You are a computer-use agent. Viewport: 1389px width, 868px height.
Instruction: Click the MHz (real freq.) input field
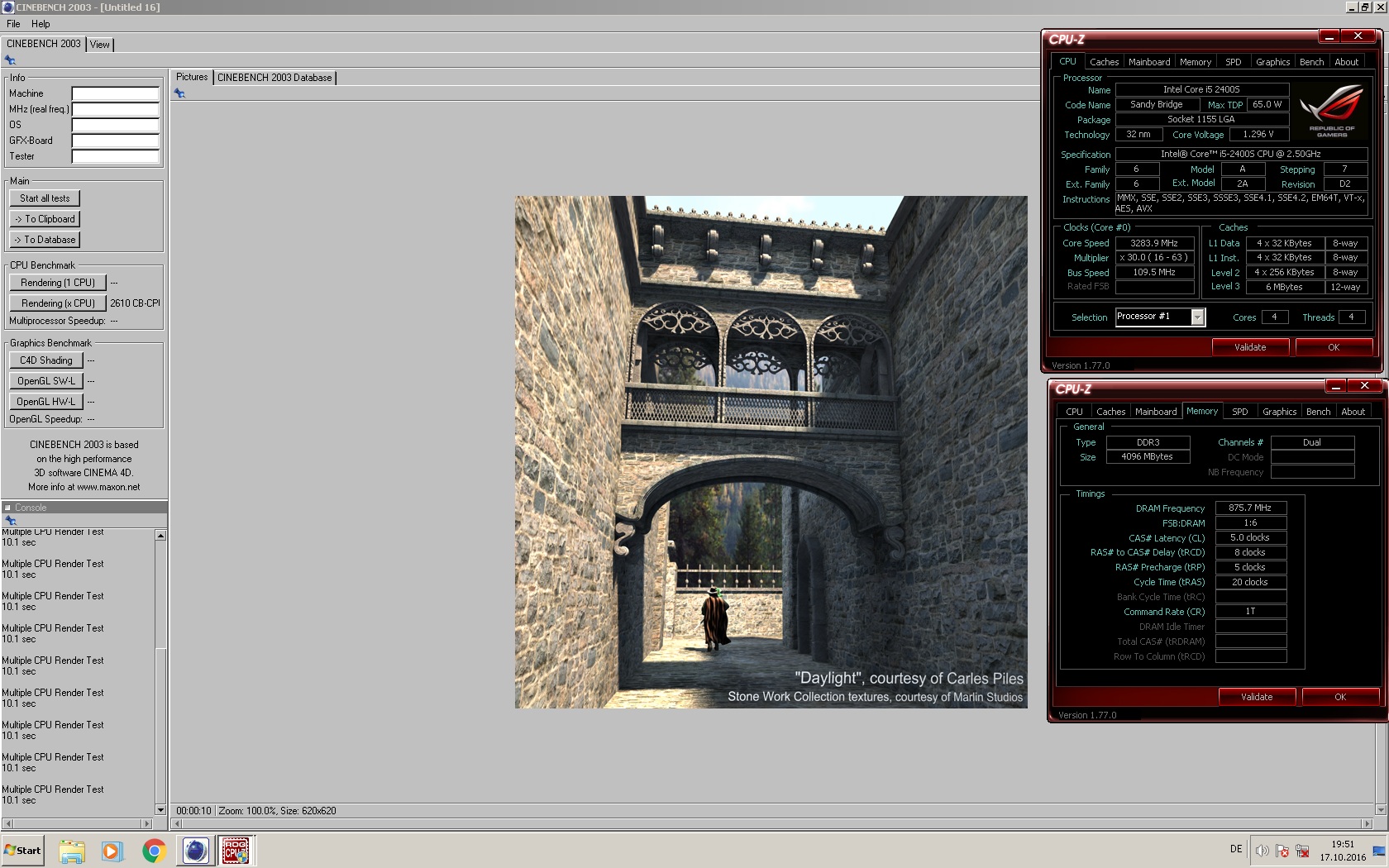point(116,109)
